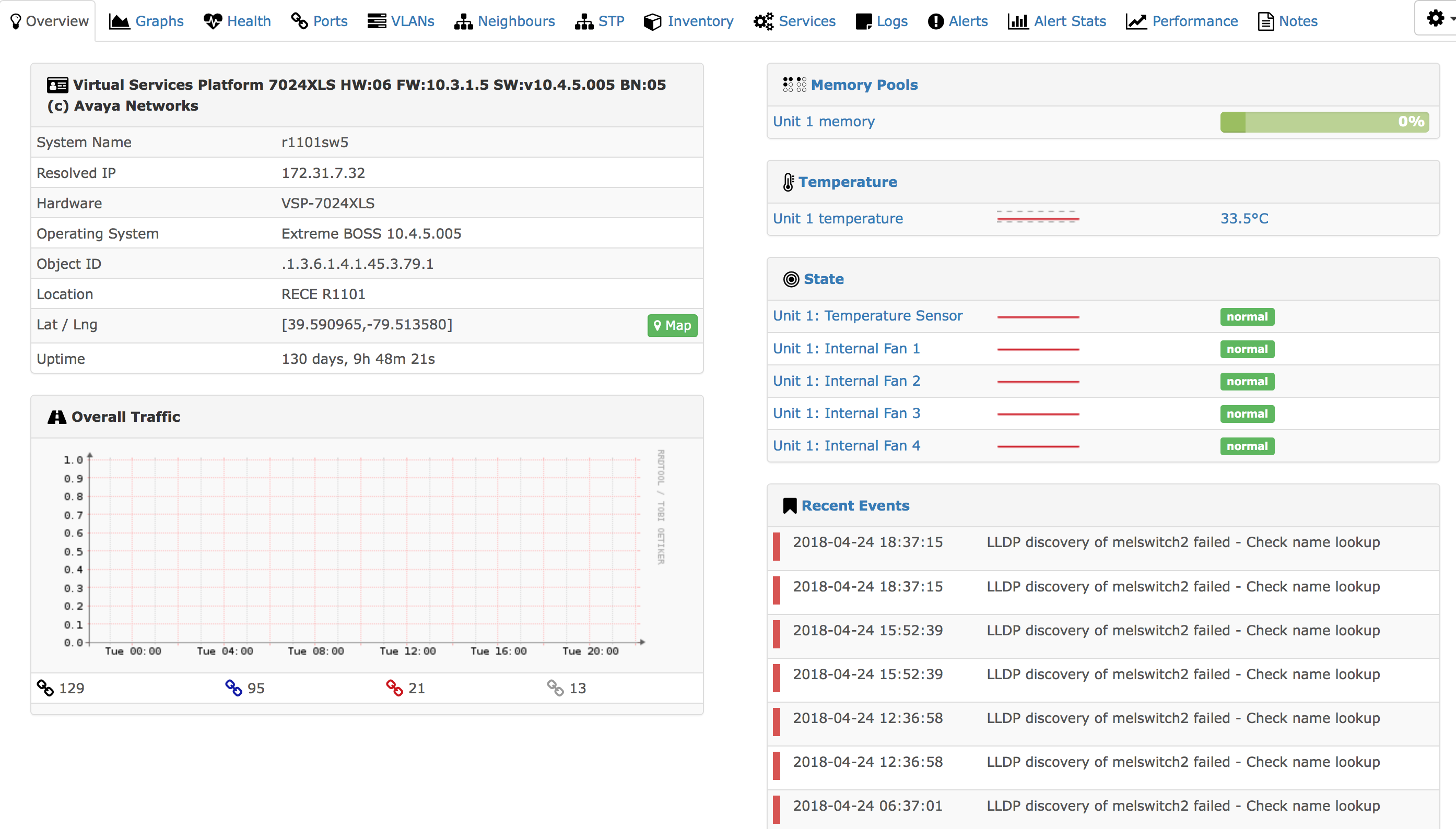Click the Performance line chart icon
1456x829 pixels.
(1136, 21)
